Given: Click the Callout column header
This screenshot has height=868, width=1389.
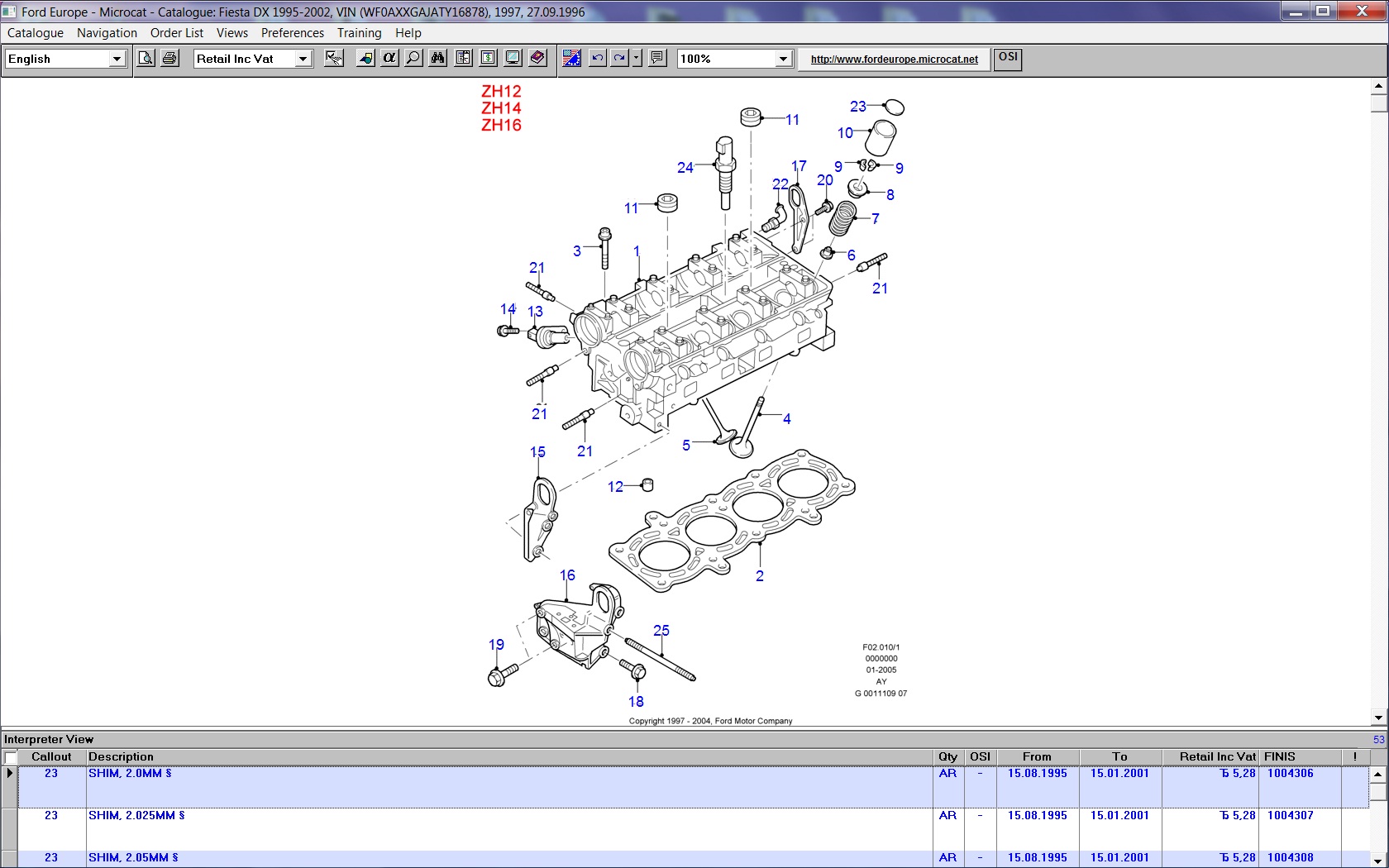Looking at the screenshot, I should pyautogui.click(x=51, y=756).
